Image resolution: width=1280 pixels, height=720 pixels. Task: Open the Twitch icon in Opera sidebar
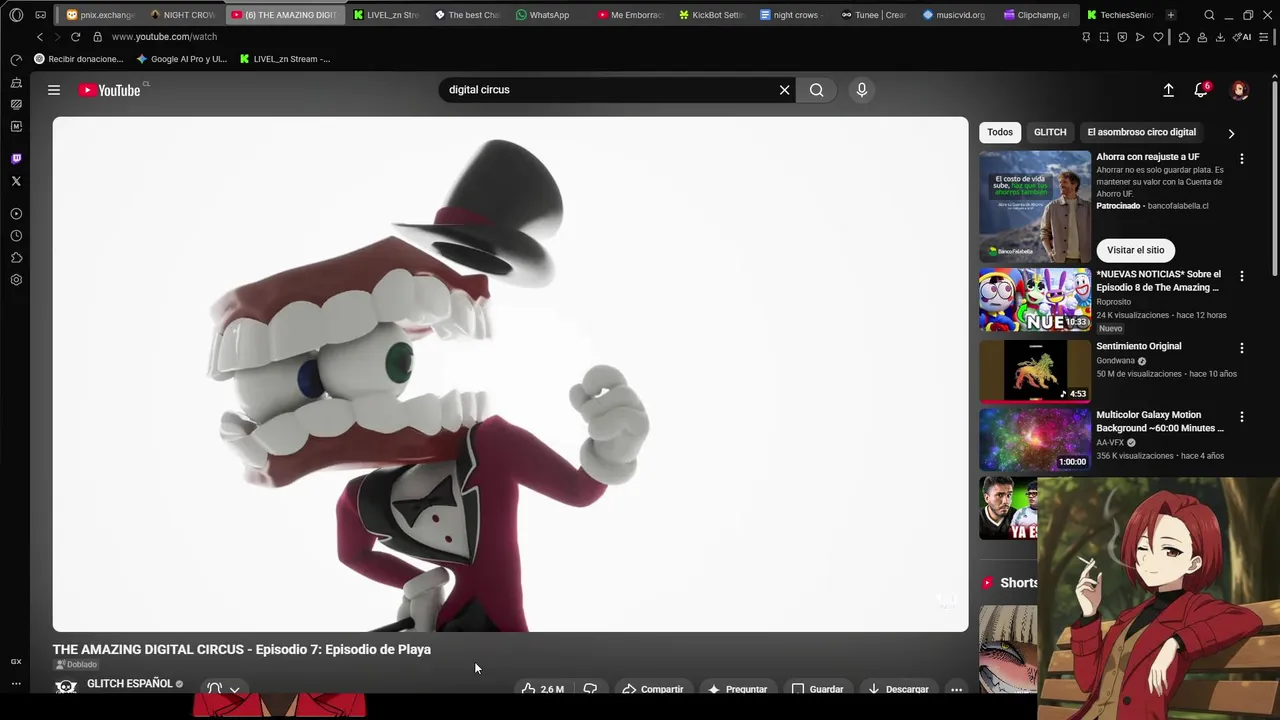tap(16, 159)
